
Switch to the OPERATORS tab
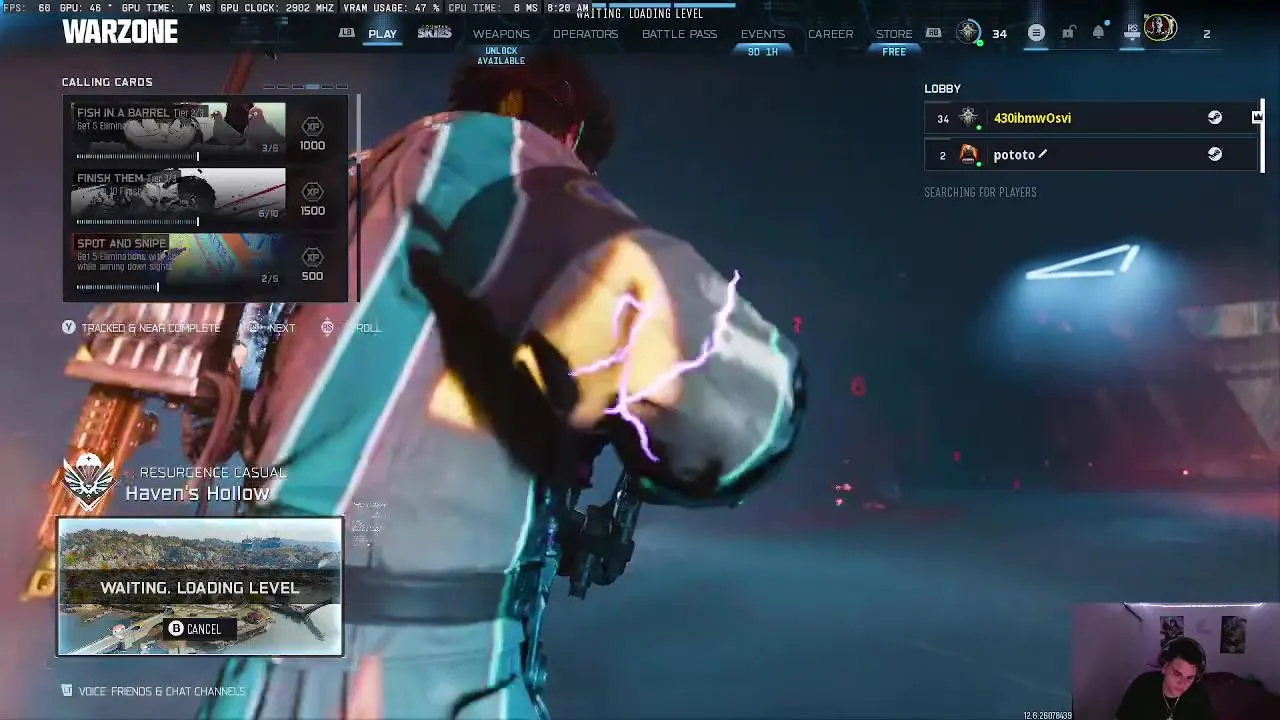[x=585, y=34]
